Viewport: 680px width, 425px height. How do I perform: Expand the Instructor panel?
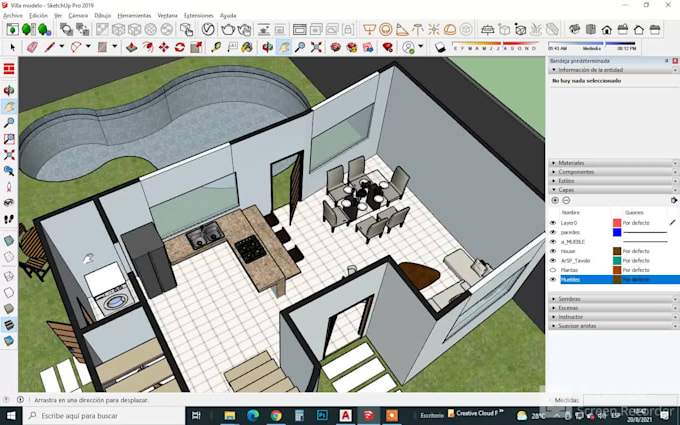coord(614,317)
